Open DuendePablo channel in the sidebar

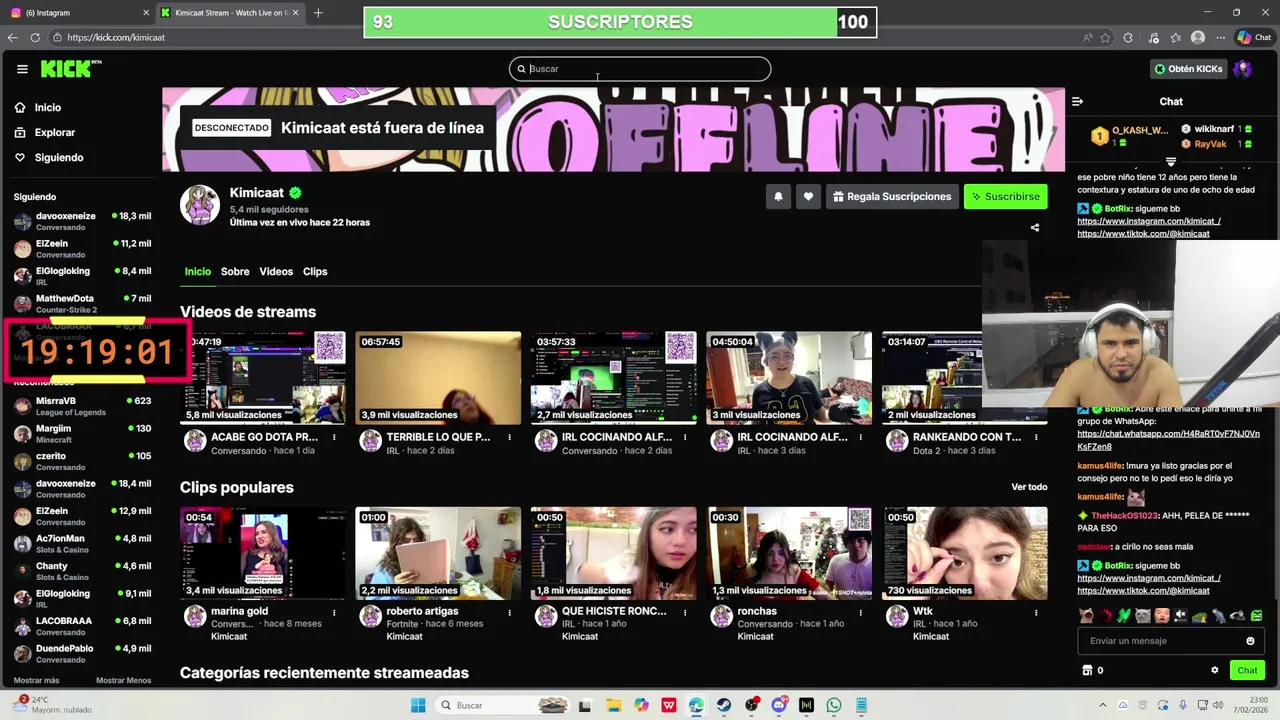coord(82,653)
